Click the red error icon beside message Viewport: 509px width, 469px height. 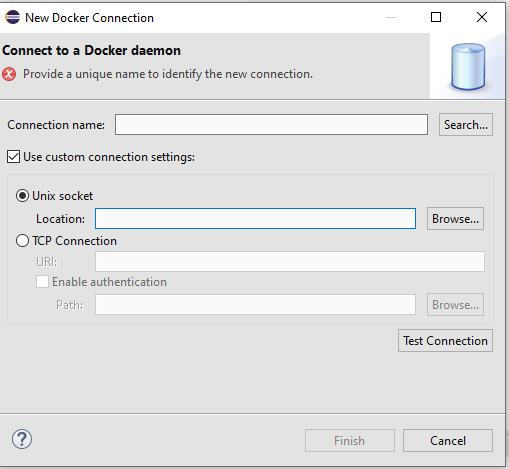(9, 74)
